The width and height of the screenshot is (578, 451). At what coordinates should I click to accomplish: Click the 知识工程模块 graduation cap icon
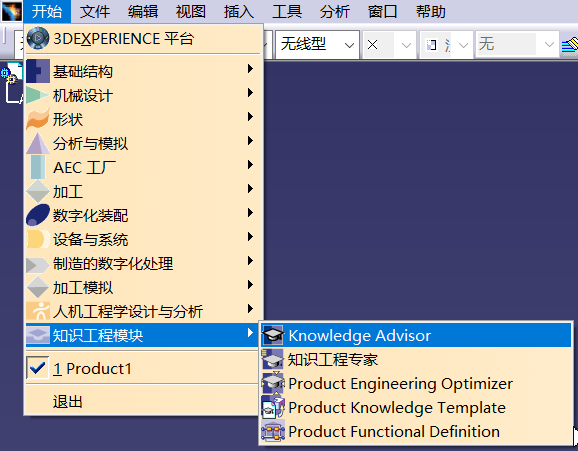(x=38, y=335)
